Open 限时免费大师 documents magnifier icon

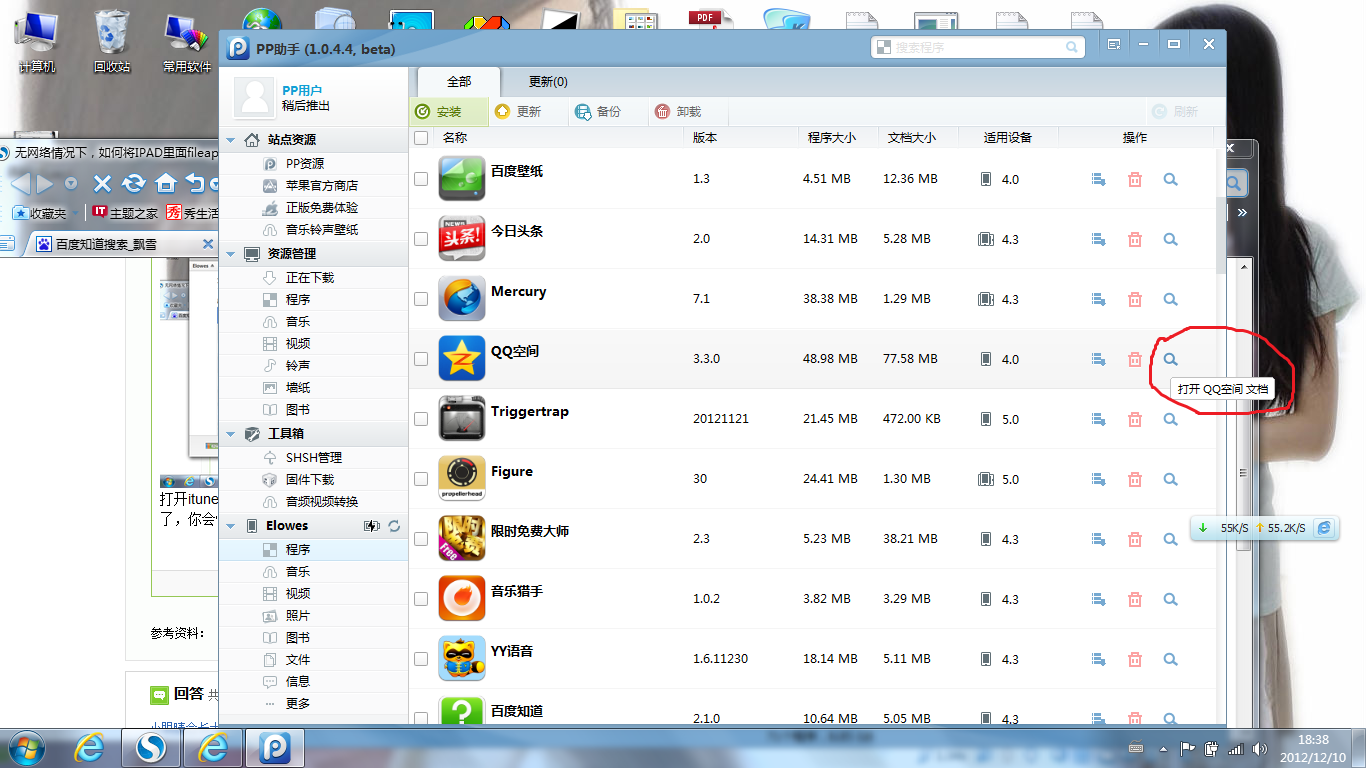pyautogui.click(x=1170, y=539)
